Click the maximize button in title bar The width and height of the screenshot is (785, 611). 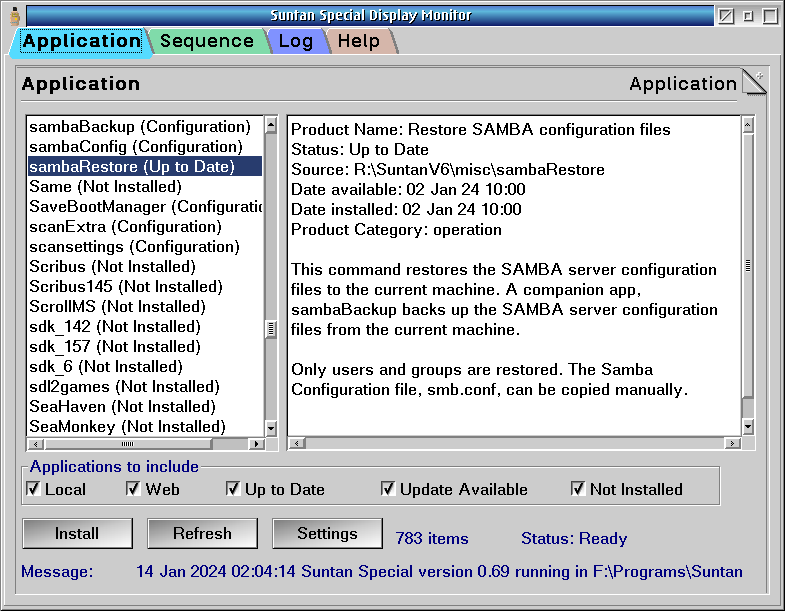tap(770, 16)
